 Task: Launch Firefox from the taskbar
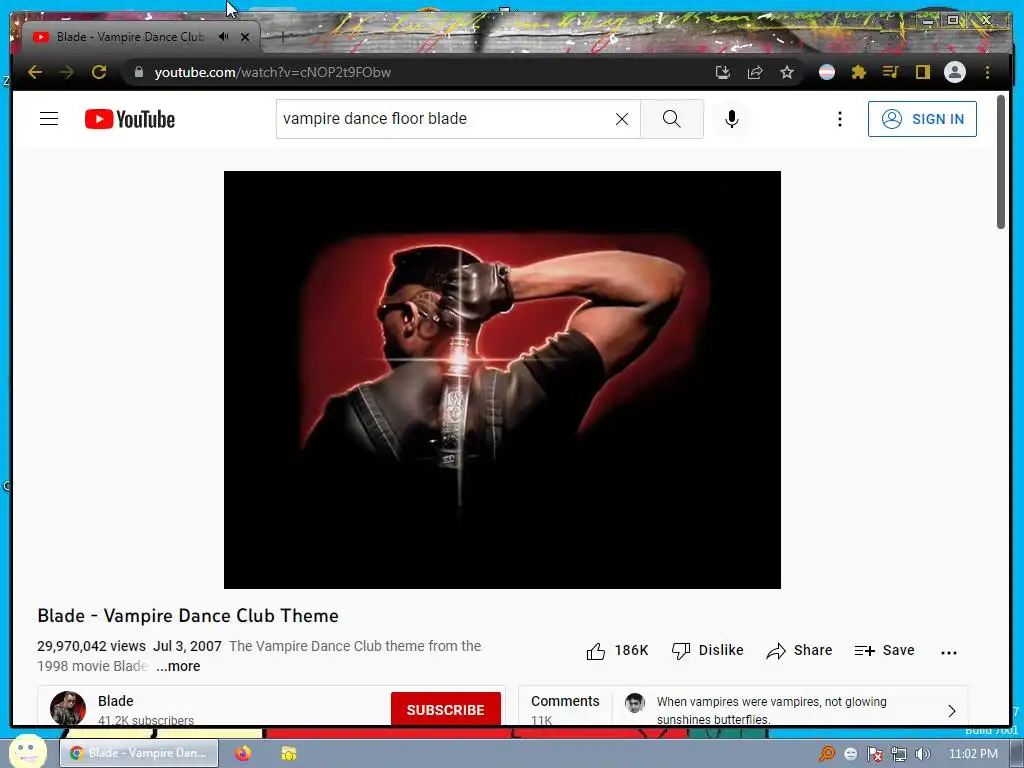click(243, 753)
